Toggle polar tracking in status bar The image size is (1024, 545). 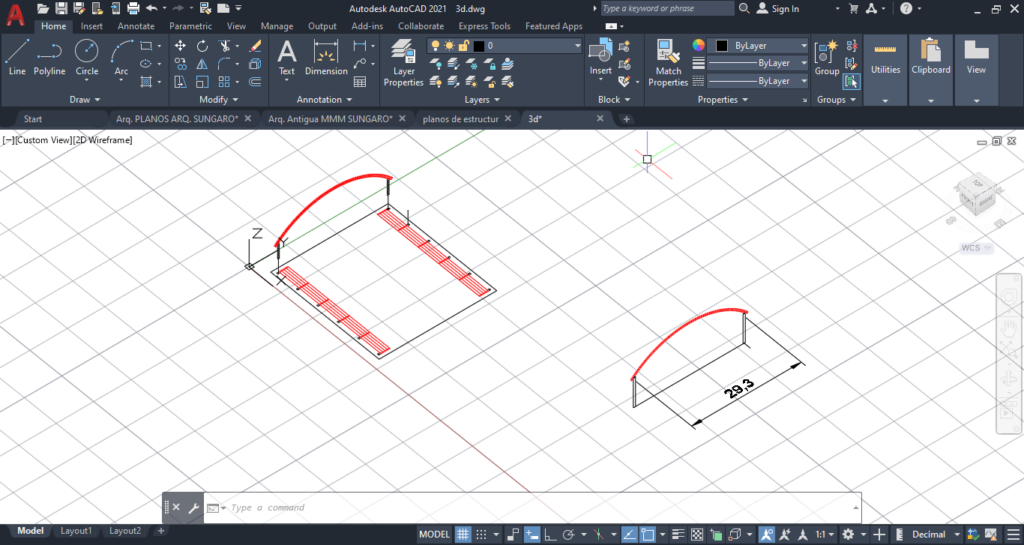568,534
